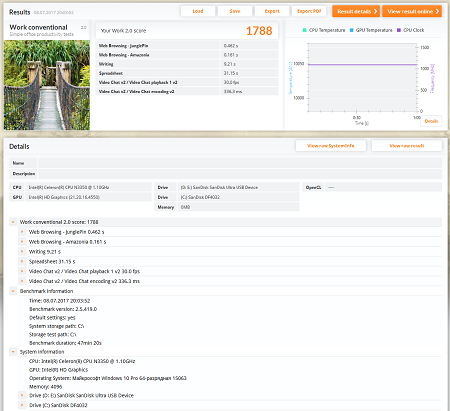
Task: Expand Web Browsing - JunglePin tree row
Action: click(x=22, y=232)
